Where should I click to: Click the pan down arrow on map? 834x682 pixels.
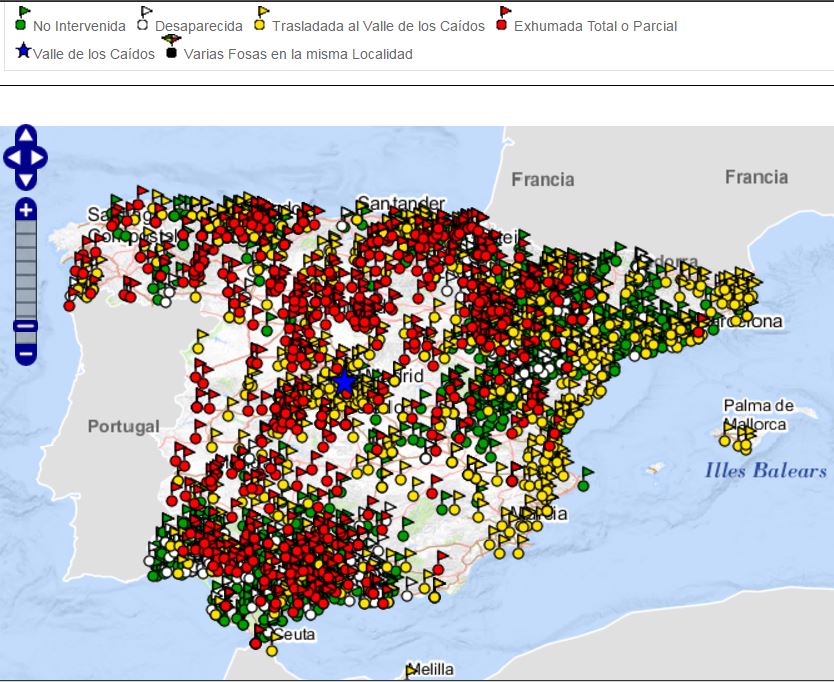click(26, 179)
